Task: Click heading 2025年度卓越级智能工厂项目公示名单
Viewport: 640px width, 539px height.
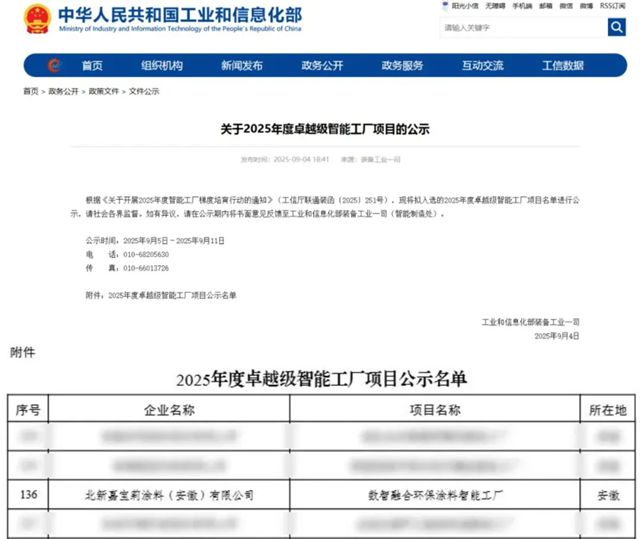Action: [321, 379]
